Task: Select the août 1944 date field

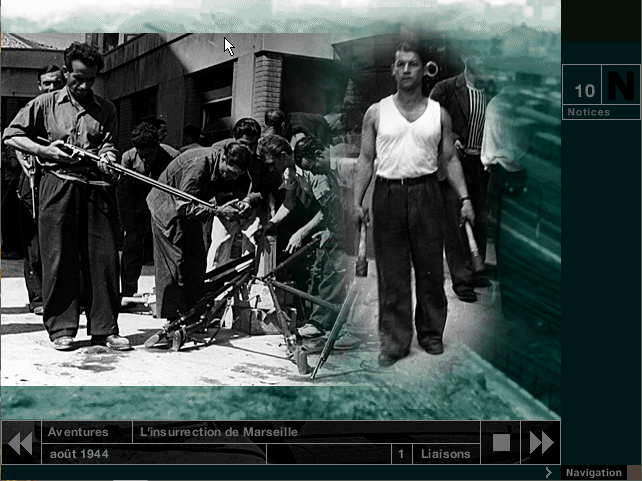Action: 80,454
